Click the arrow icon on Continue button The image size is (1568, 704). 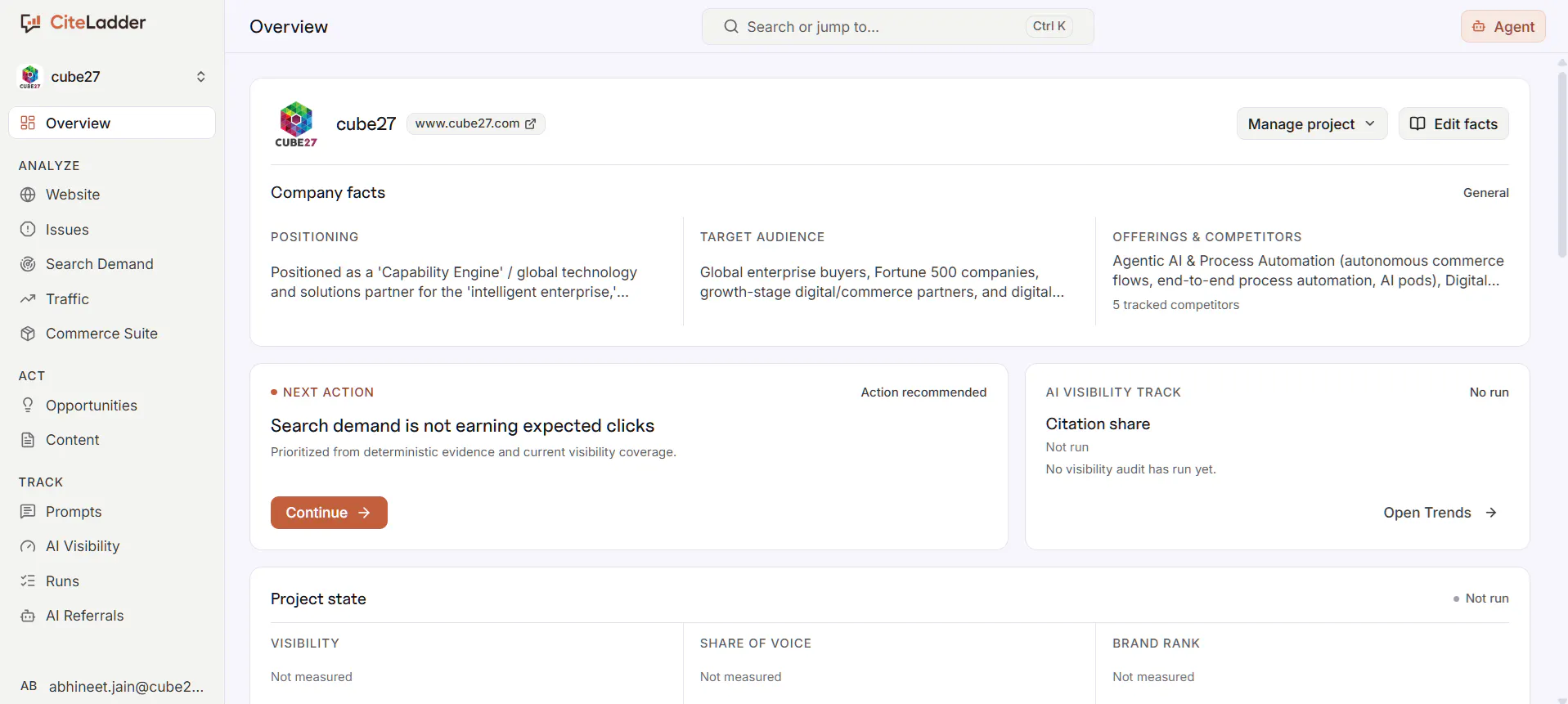[364, 513]
